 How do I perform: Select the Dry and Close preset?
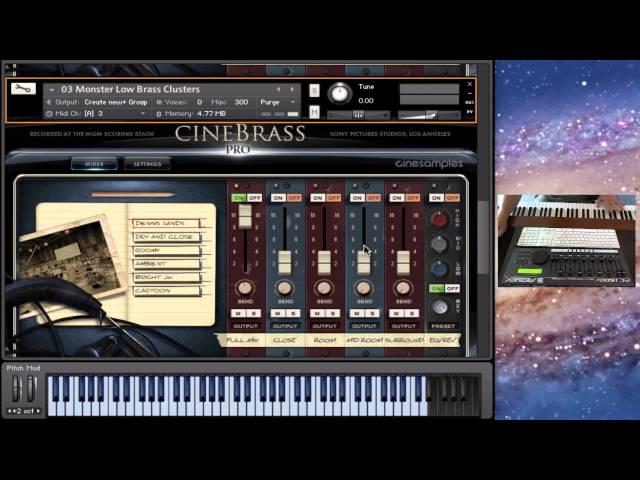(x=165, y=238)
